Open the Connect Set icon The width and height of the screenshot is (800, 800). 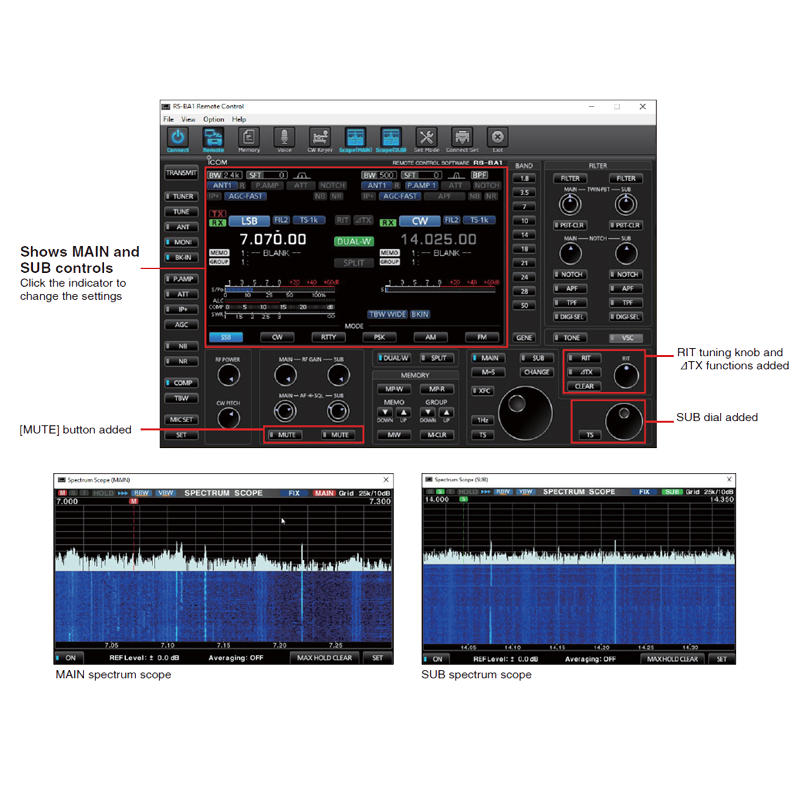pyautogui.click(x=462, y=139)
